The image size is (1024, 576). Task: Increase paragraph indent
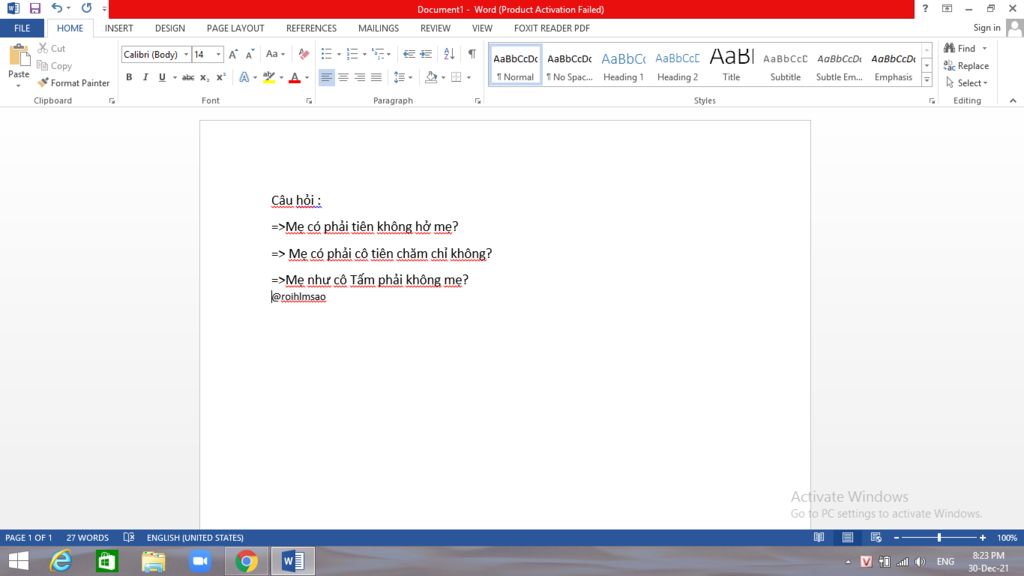click(426, 54)
